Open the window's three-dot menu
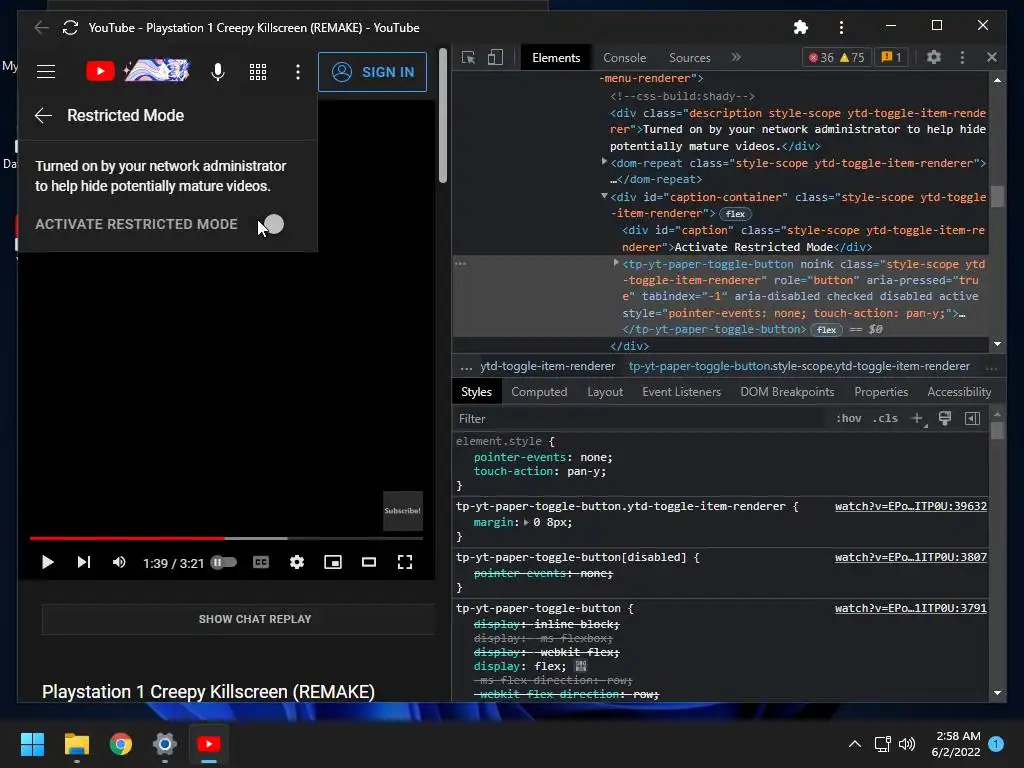1024x768 pixels. pos(841,27)
